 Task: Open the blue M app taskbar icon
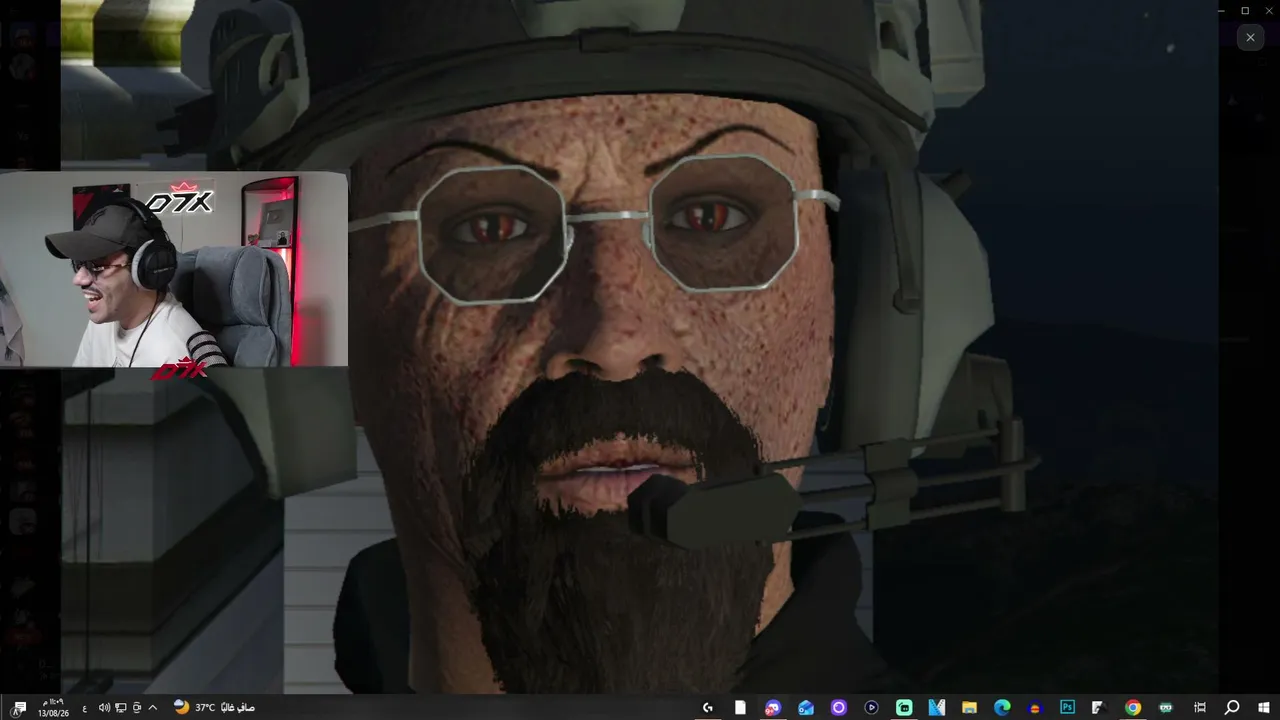(937, 707)
